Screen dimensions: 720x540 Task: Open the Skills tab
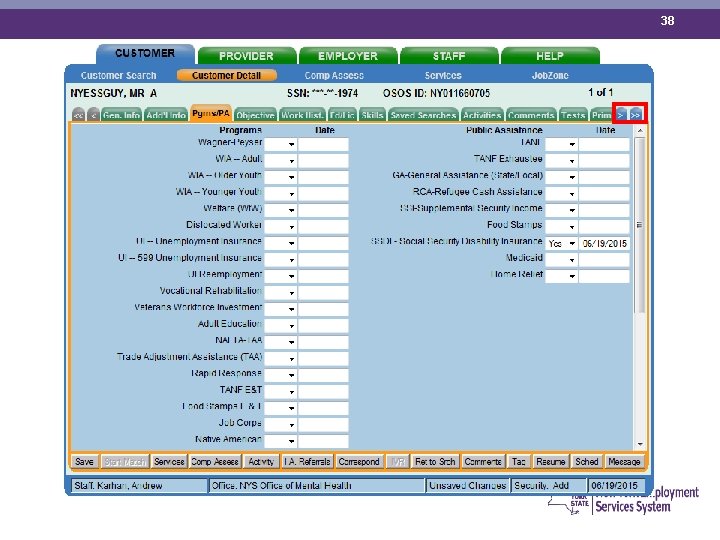pyautogui.click(x=372, y=115)
